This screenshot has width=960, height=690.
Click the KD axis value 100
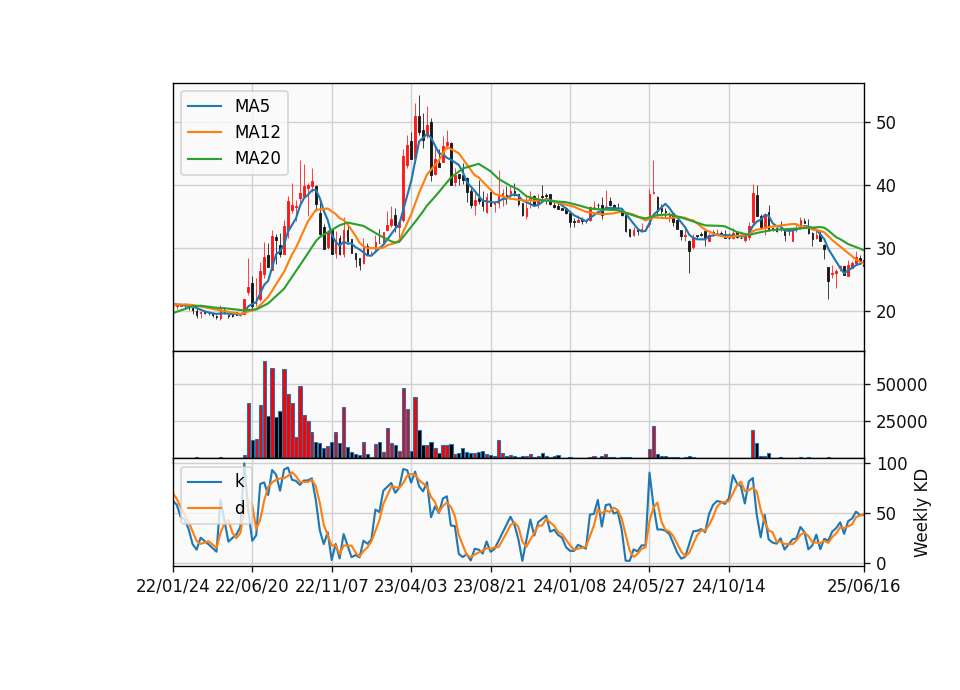[x=891, y=464]
